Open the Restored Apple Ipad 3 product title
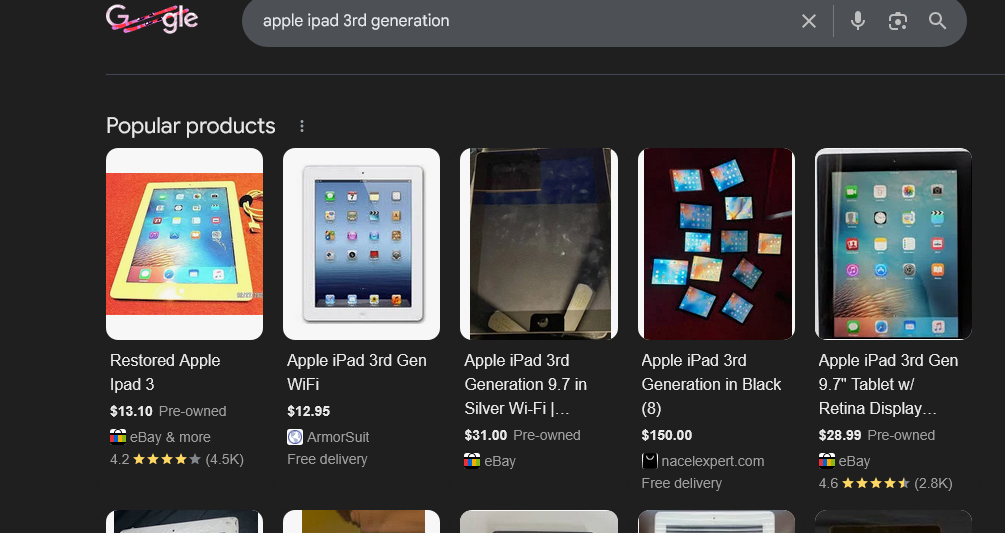 (x=165, y=372)
